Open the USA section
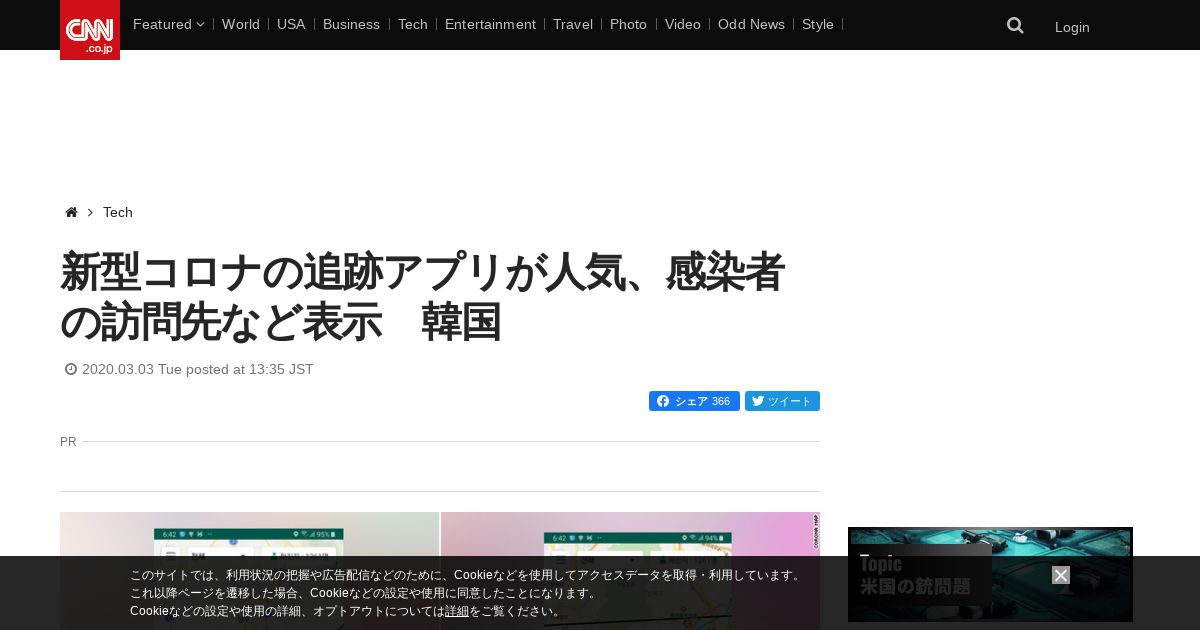This screenshot has width=1200, height=630. coord(291,24)
